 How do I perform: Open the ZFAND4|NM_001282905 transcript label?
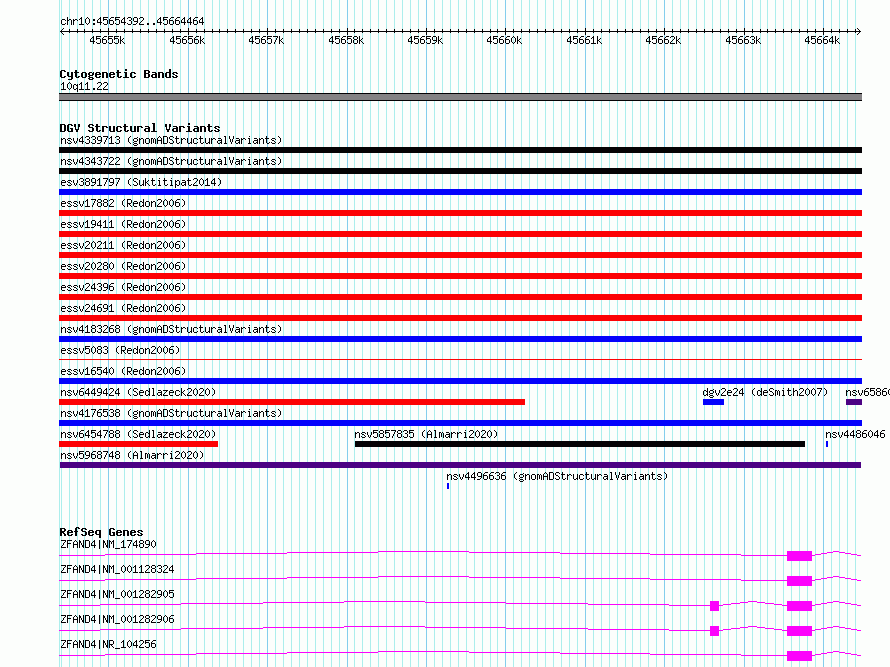click(117, 594)
